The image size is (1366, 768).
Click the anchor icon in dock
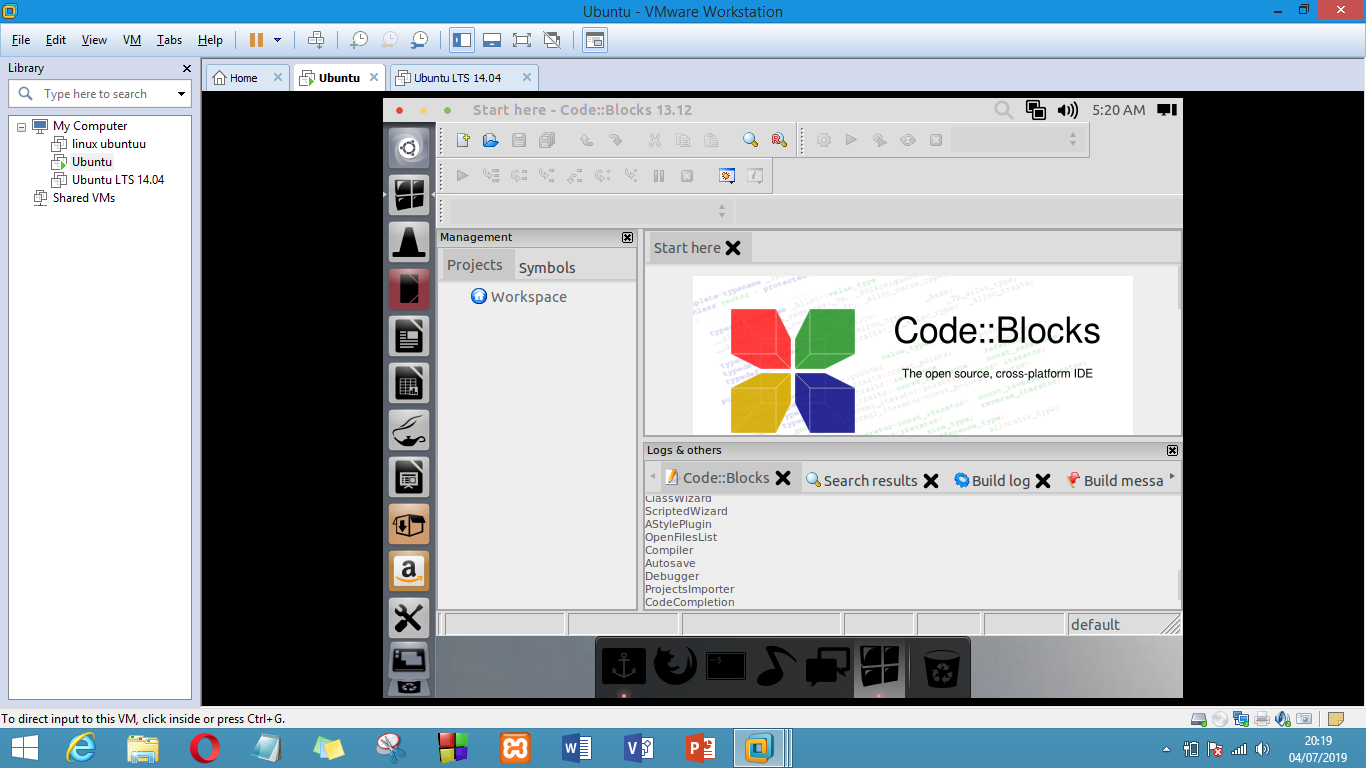[623, 665]
